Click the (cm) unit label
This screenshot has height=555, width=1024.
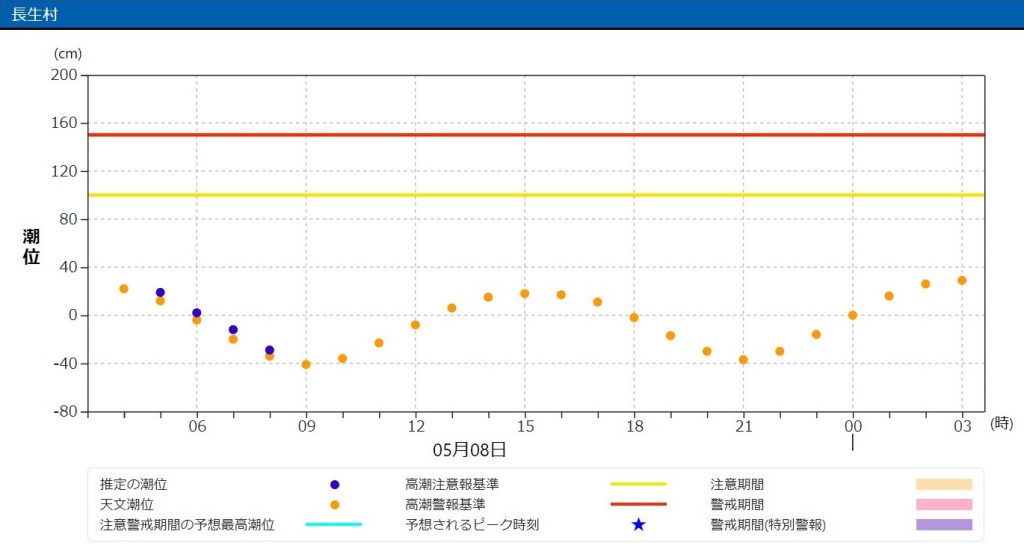coord(67,54)
